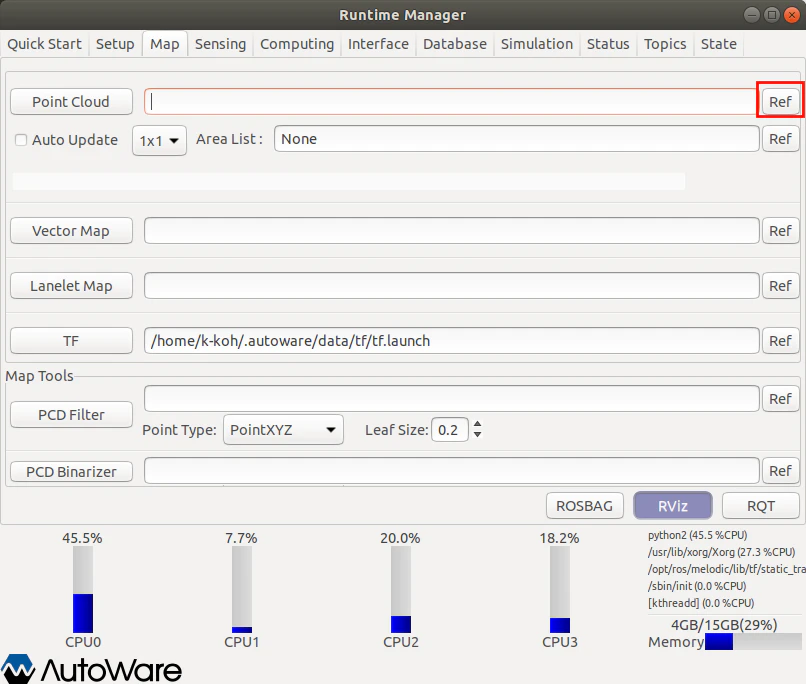Launch the TF configuration
This screenshot has height=684, width=806.
tap(71, 340)
